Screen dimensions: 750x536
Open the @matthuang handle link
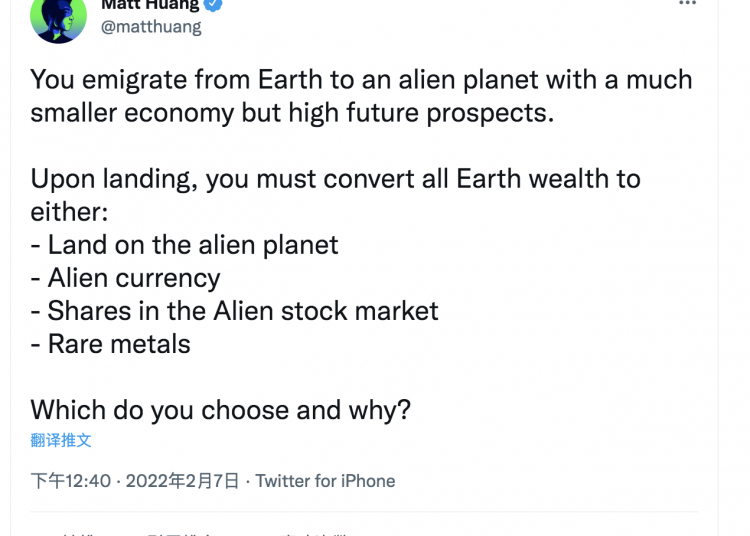point(151,27)
